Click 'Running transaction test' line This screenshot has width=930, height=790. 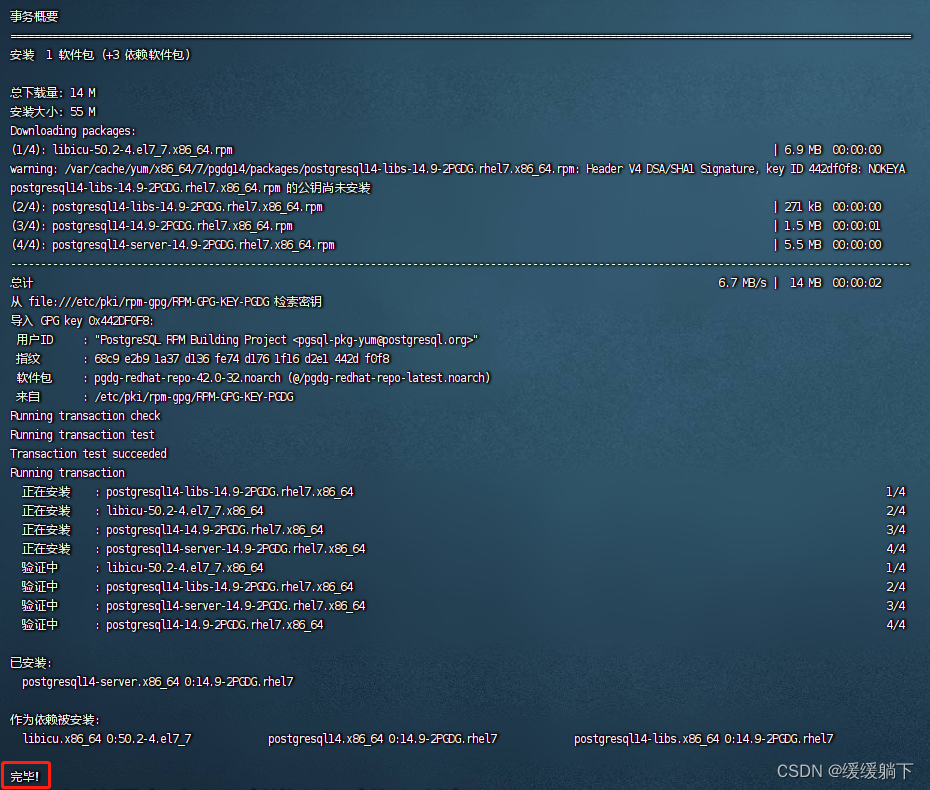[x=82, y=435]
